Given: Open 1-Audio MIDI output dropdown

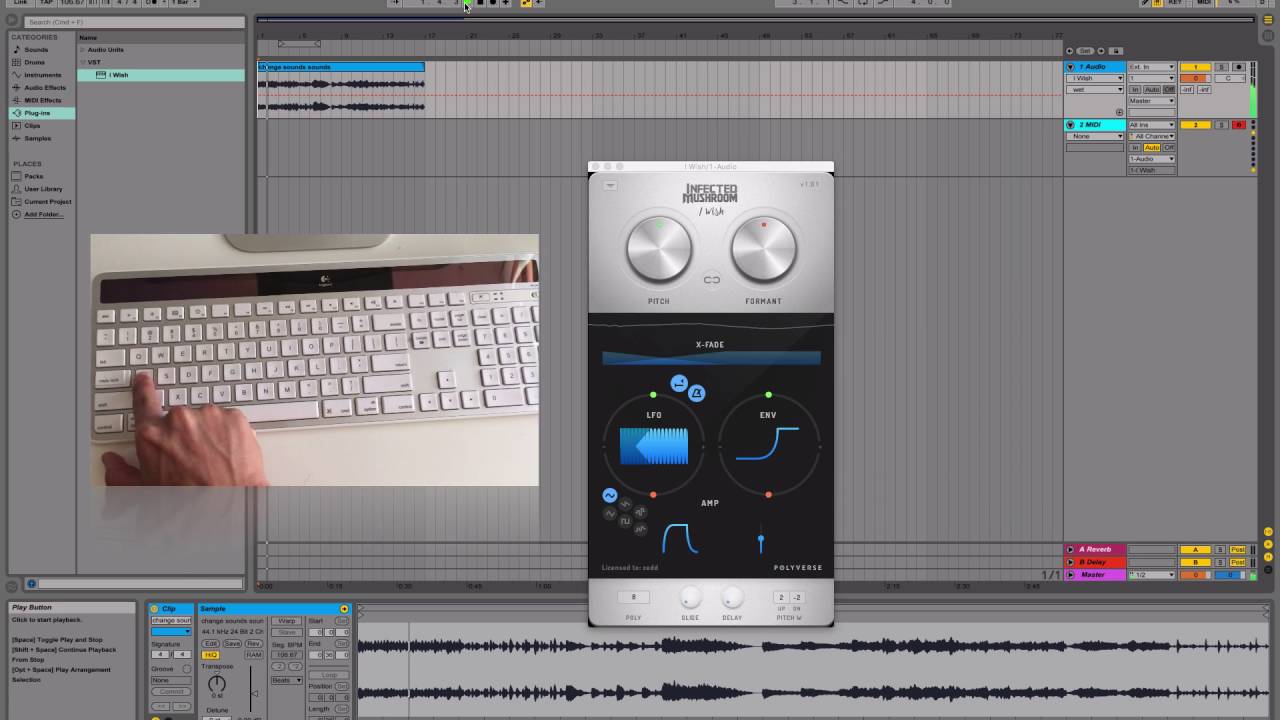Looking at the screenshot, I should (1151, 159).
